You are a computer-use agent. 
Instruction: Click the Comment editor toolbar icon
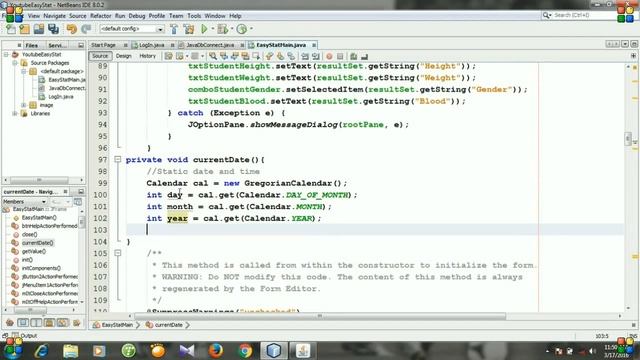coord(353,56)
